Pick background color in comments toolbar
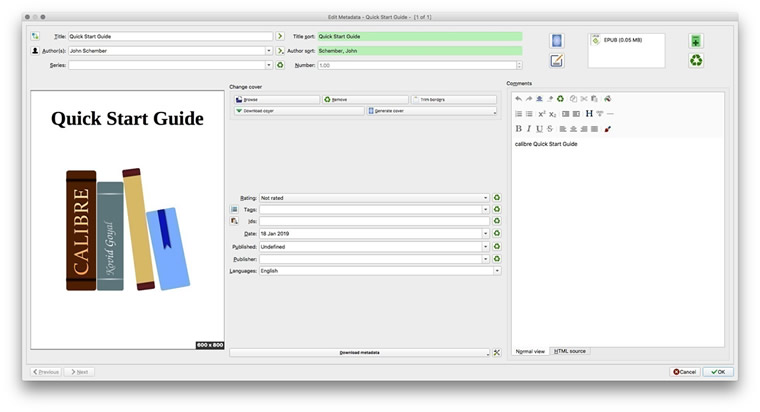The width and height of the screenshot is (760, 412). [607, 99]
